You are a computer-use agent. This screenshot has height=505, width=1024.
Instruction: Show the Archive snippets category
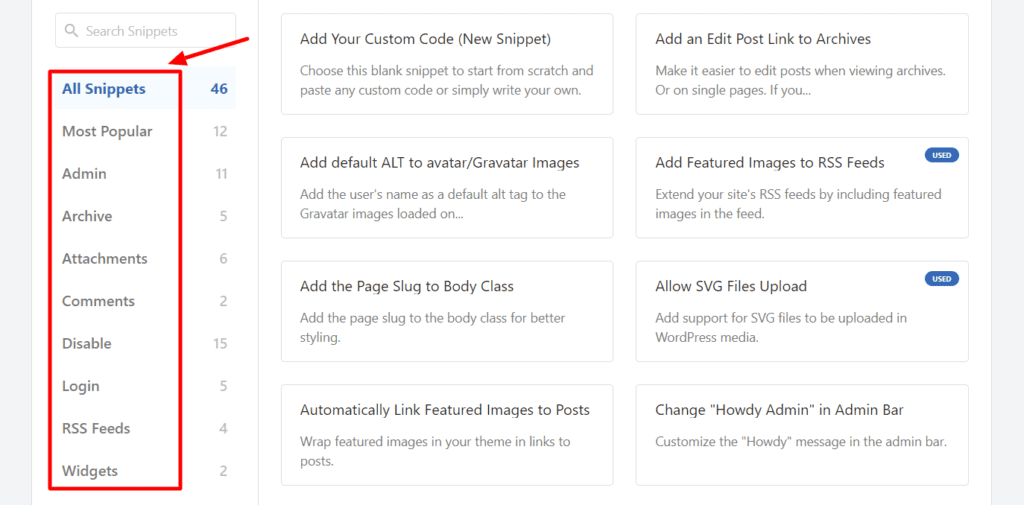[87, 216]
